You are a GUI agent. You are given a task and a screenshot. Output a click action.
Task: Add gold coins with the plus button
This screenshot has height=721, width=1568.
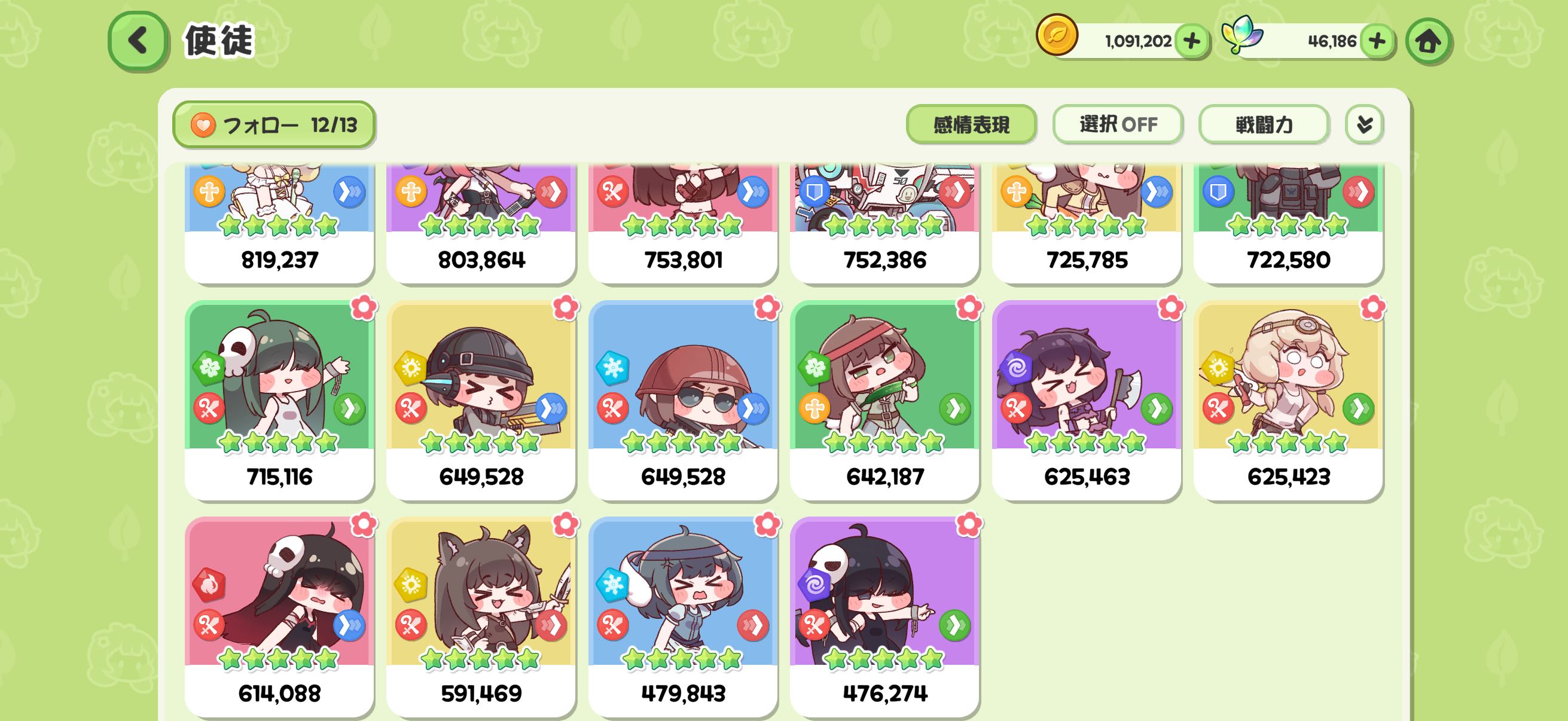[x=1191, y=41]
